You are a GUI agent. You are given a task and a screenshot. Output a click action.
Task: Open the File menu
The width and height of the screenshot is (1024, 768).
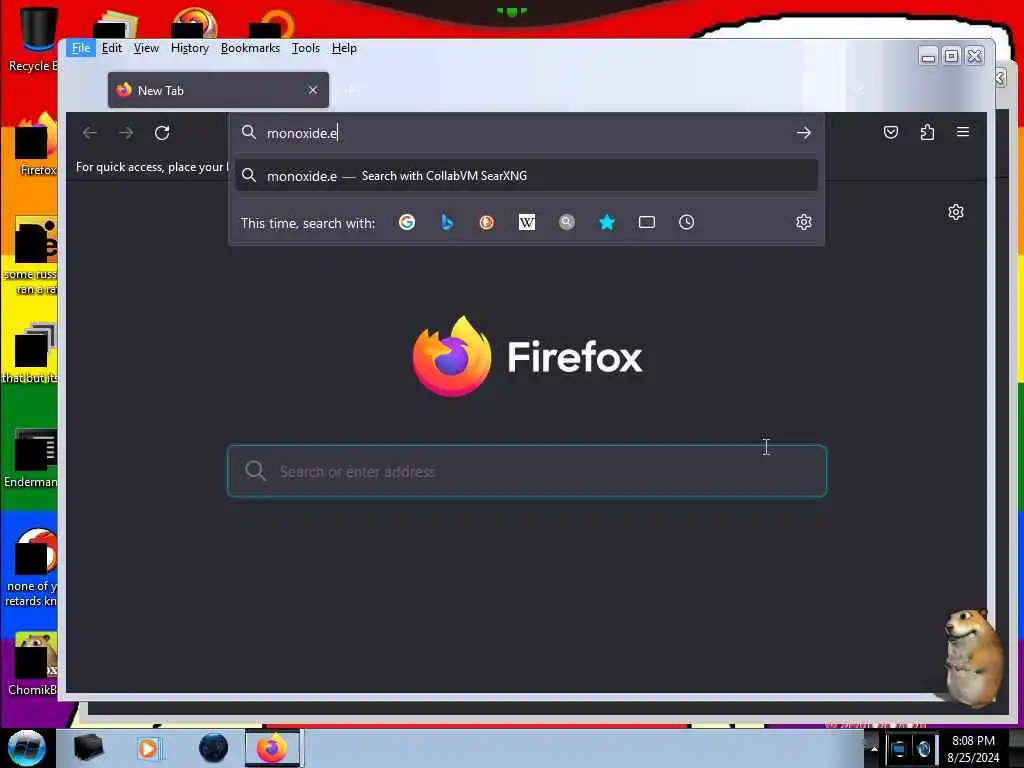pyautogui.click(x=81, y=48)
